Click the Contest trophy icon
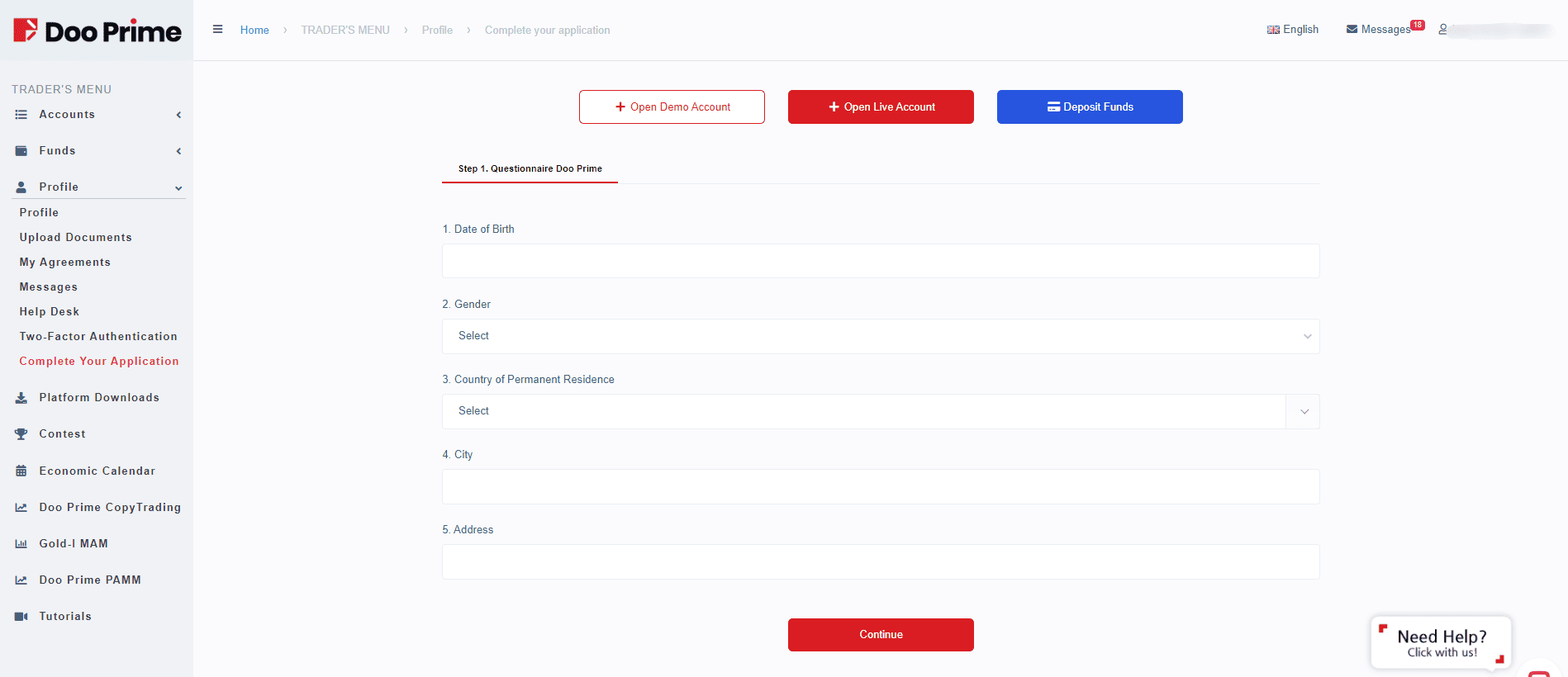This screenshot has height=677, width=1568. click(21, 434)
